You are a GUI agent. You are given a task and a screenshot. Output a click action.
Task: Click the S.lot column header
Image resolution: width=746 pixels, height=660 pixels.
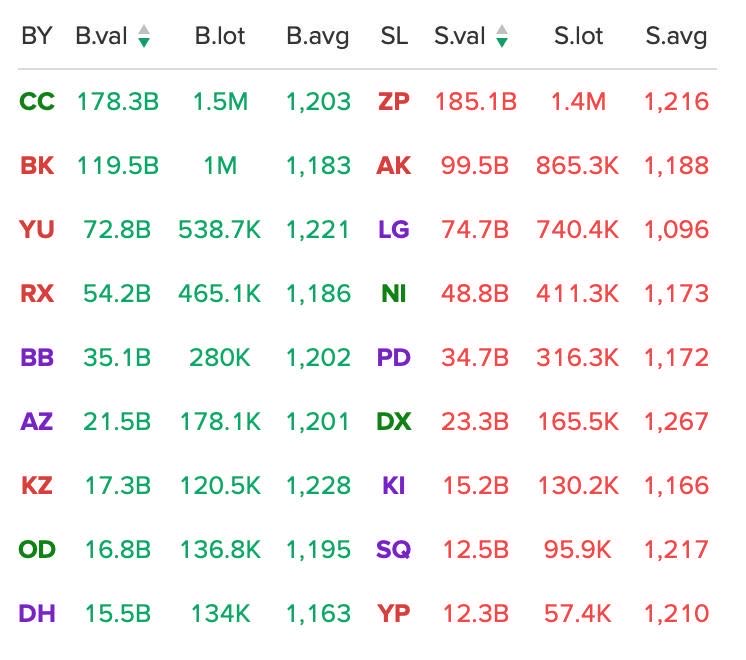pos(578,37)
